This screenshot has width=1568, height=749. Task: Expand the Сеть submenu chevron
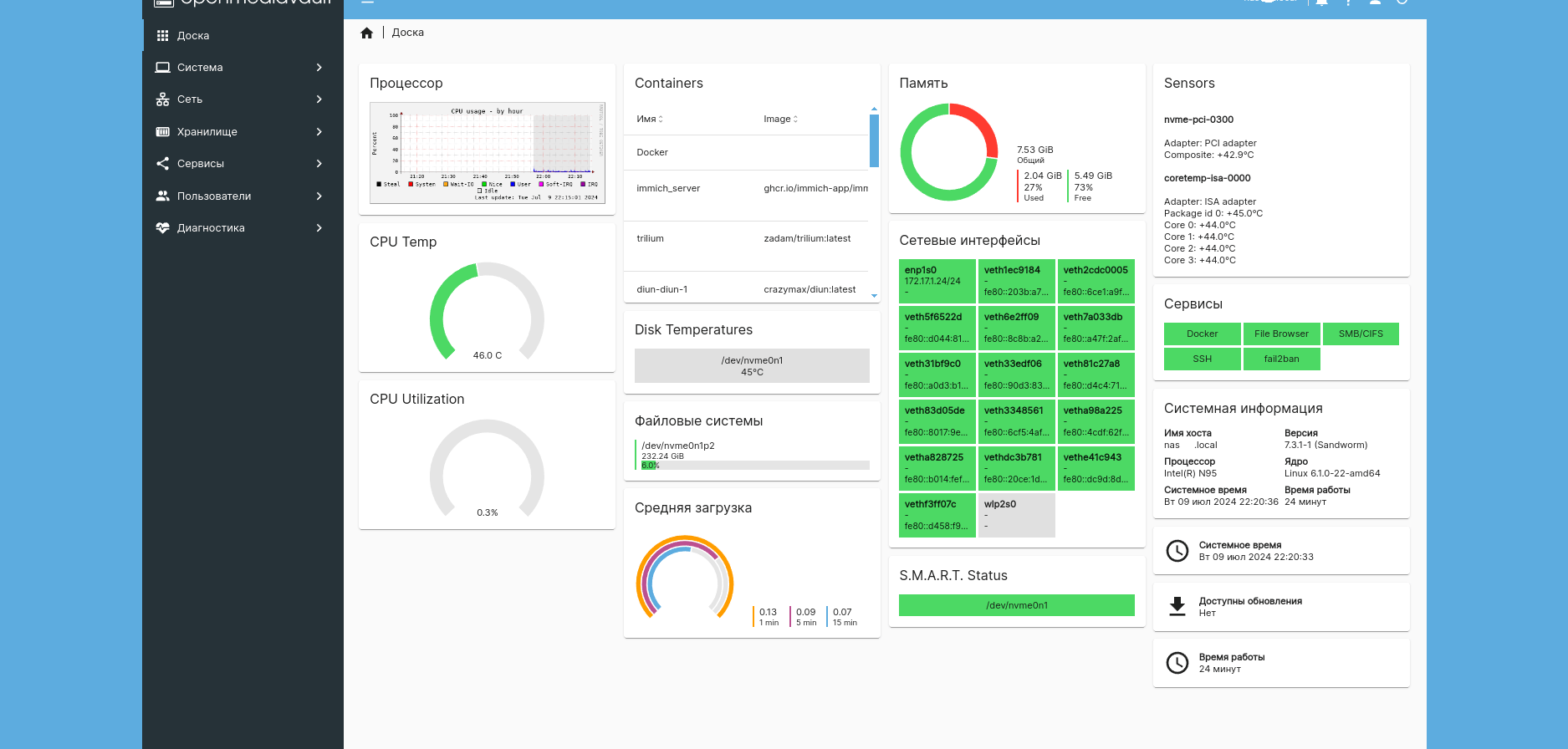(319, 99)
